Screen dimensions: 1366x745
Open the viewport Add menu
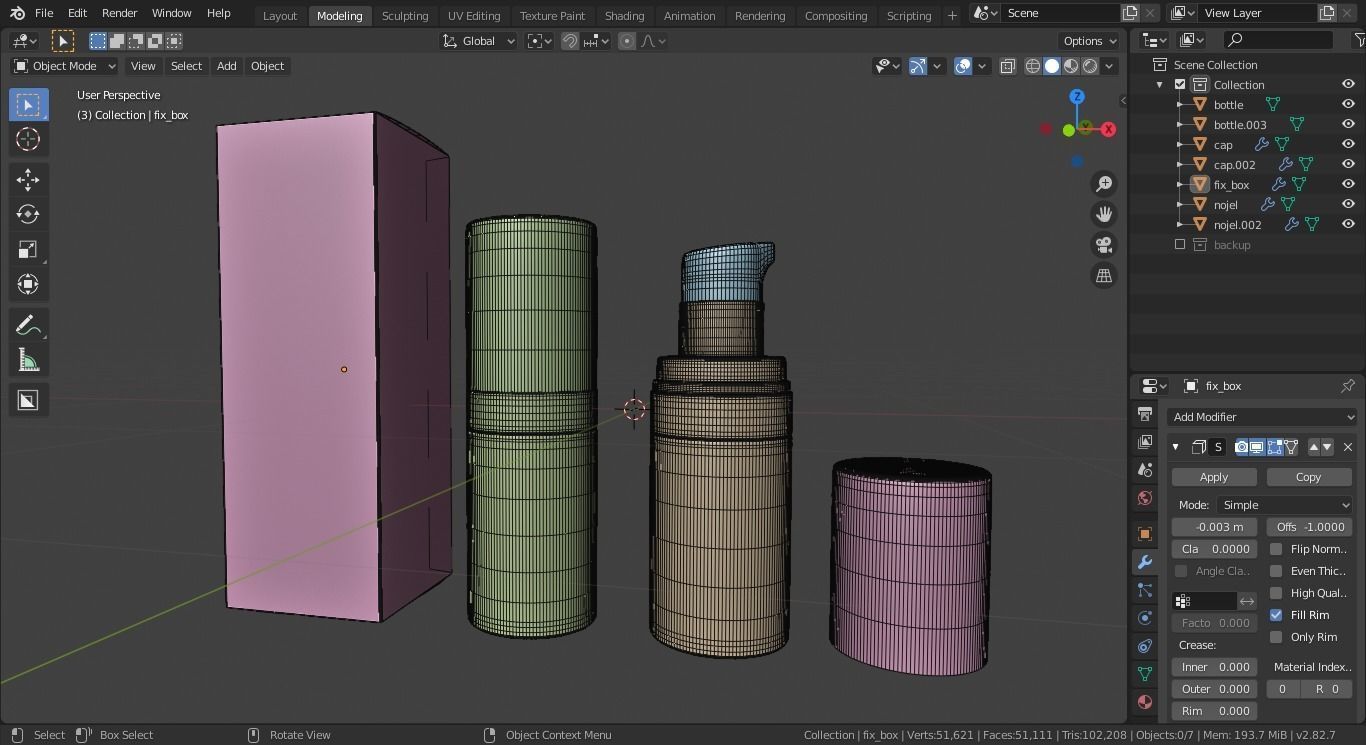tap(227, 66)
